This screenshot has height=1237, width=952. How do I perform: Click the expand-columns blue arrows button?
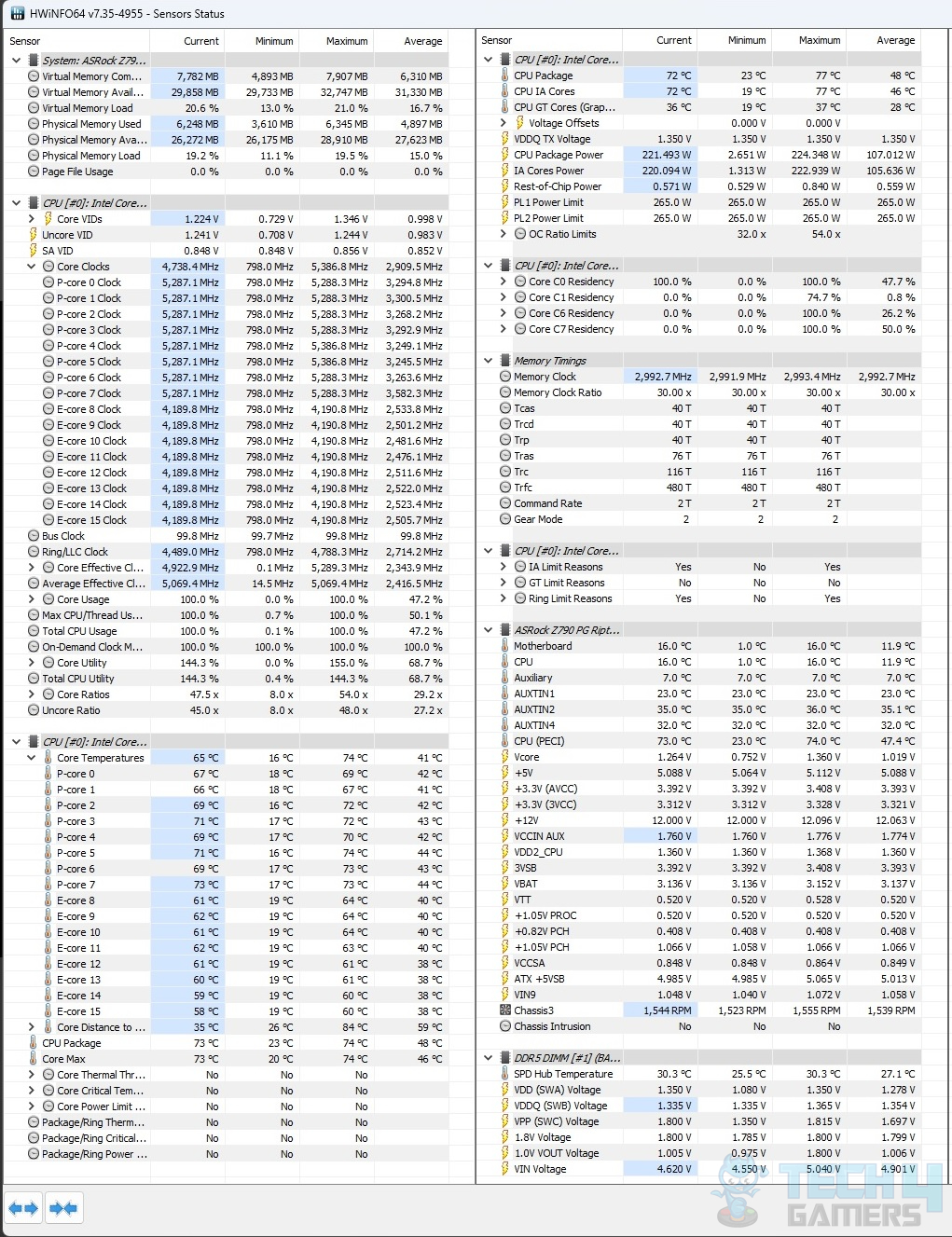click(x=23, y=1208)
